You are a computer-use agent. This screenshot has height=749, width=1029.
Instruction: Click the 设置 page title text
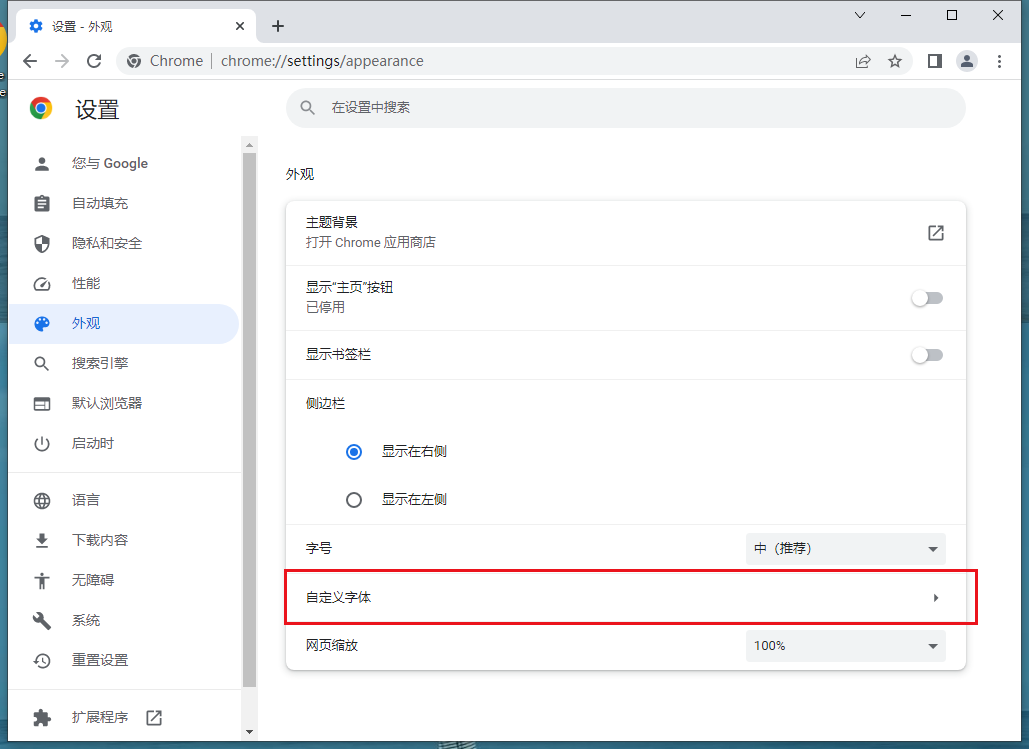click(97, 110)
